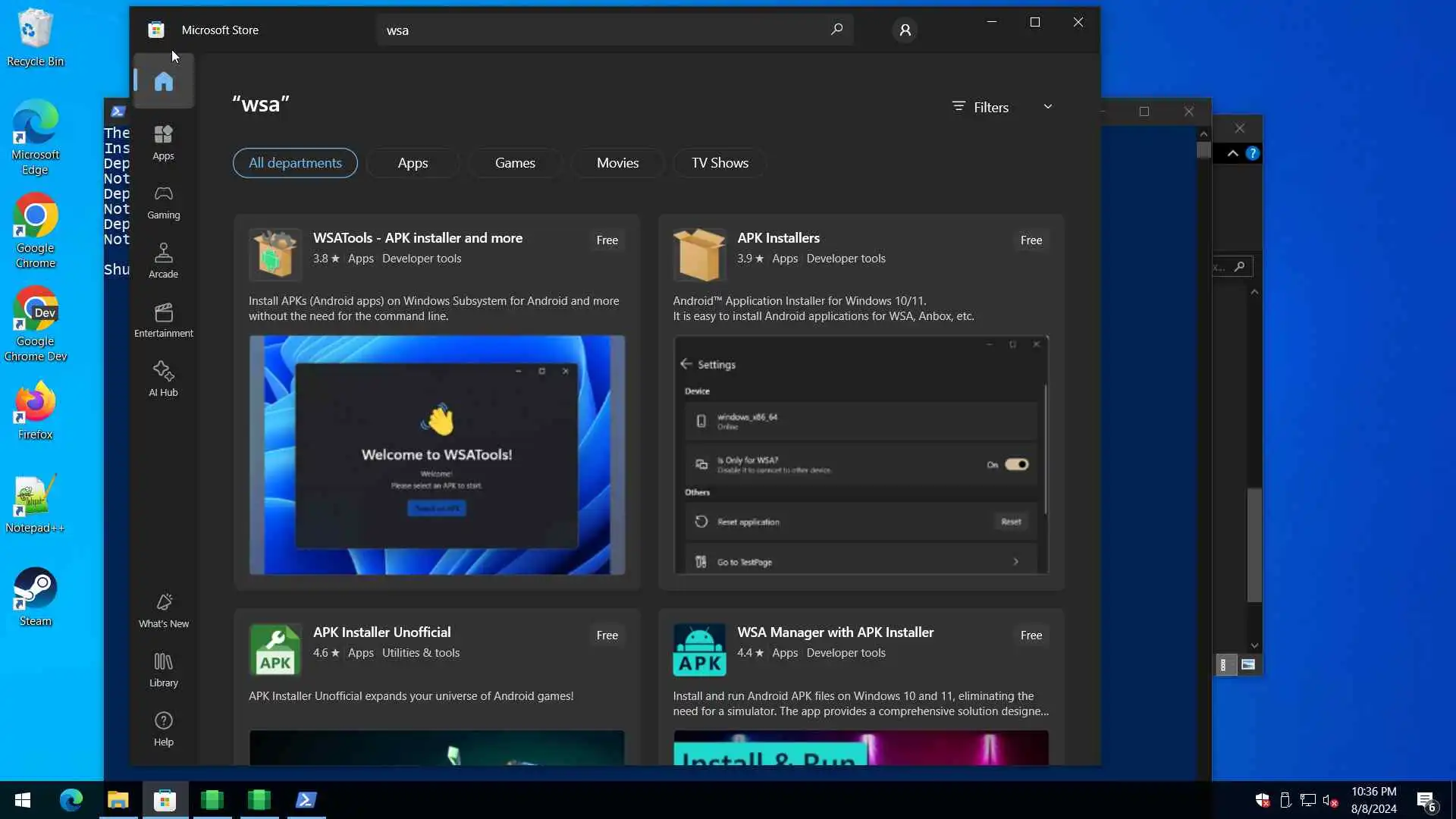Open the Arcade sidebar icon
Image resolution: width=1456 pixels, height=819 pixels.
[x=164, y=260]
